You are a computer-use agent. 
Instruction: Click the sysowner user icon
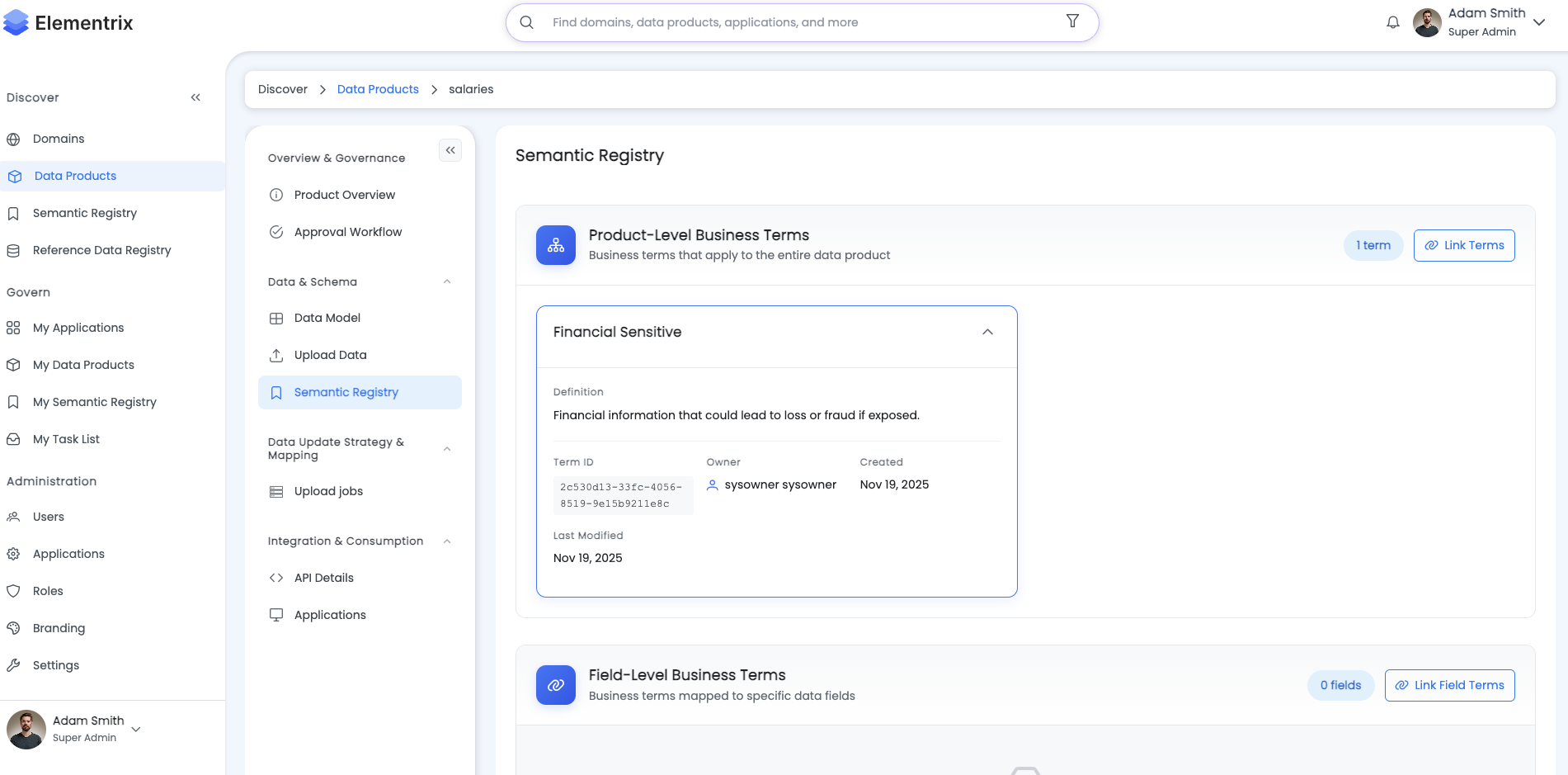[713, 485]
